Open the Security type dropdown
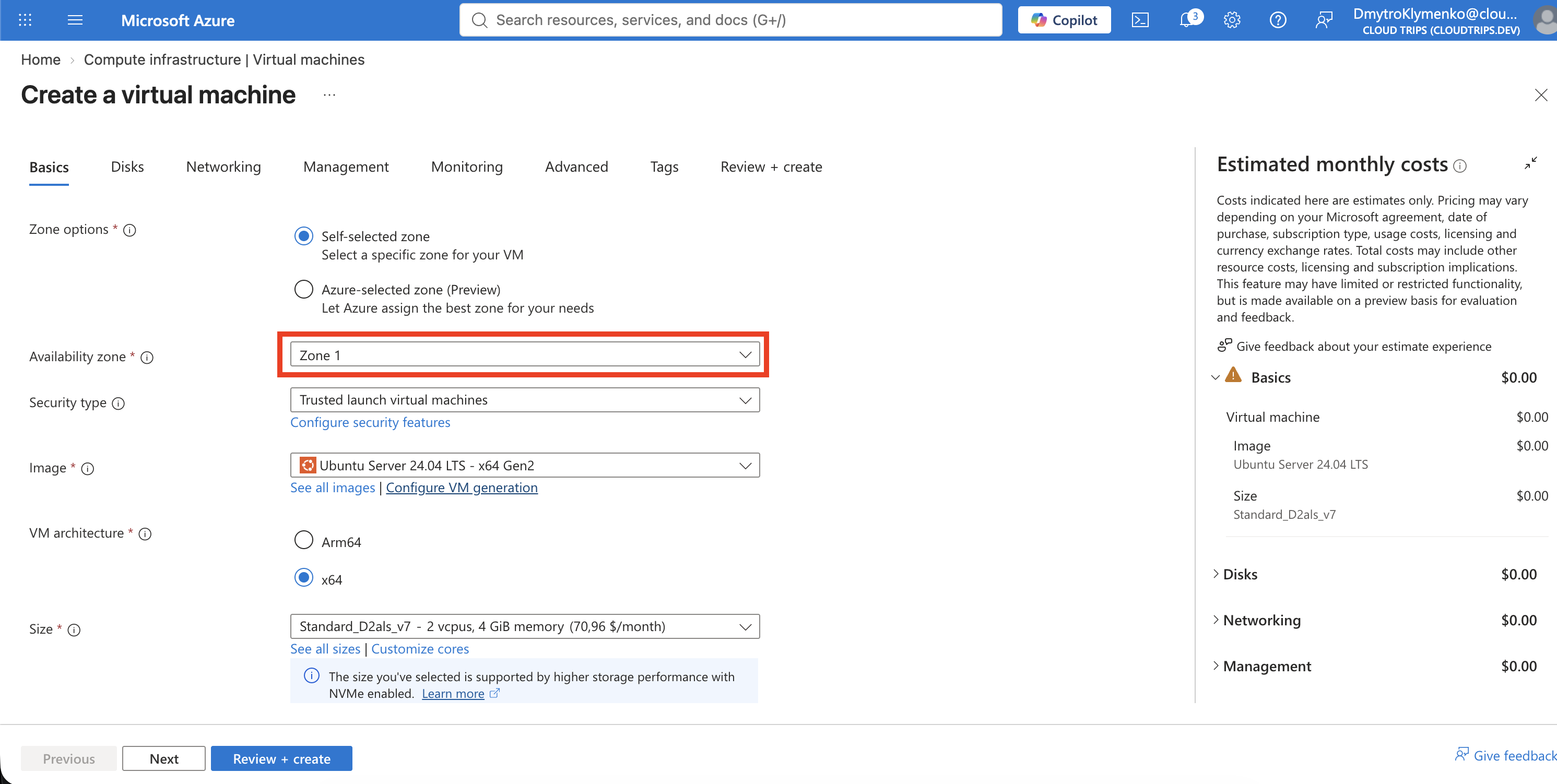The width and height of the screenshot is (1557, 784). coord(525,400)
